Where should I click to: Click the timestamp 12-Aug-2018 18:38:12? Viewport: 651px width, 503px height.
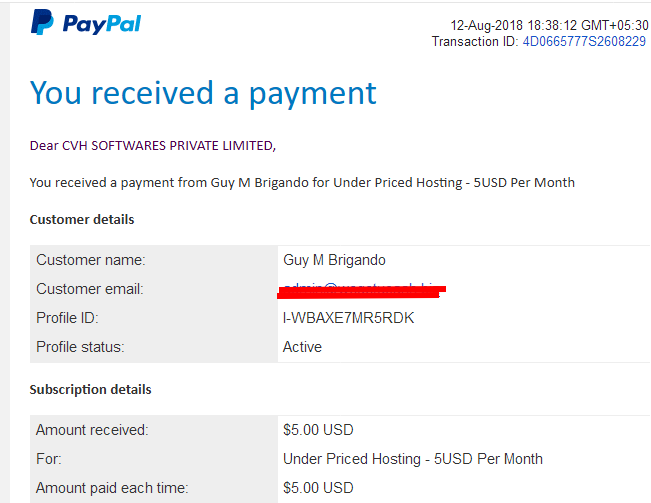[514, 25]
